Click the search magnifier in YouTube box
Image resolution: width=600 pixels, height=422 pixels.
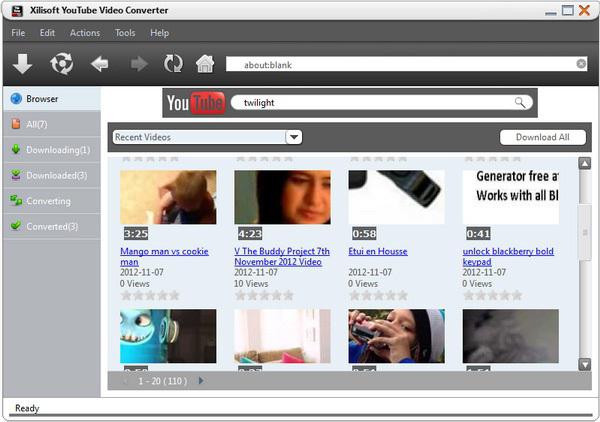tap(520, 103)
